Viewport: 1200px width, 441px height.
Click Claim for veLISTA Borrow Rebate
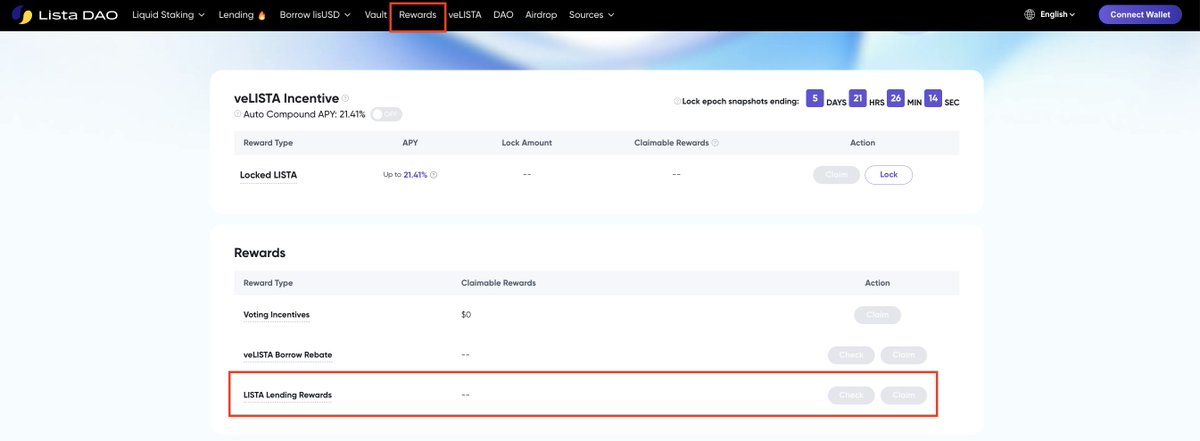pos(903,355)
